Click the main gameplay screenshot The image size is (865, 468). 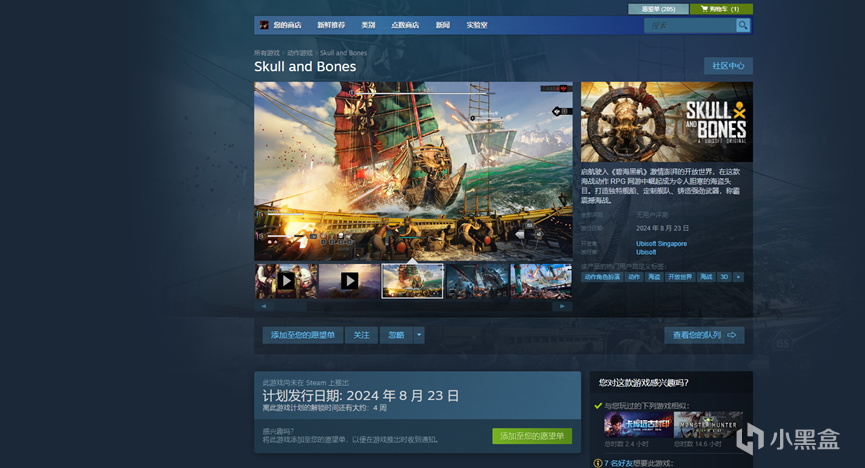[413, 171]
